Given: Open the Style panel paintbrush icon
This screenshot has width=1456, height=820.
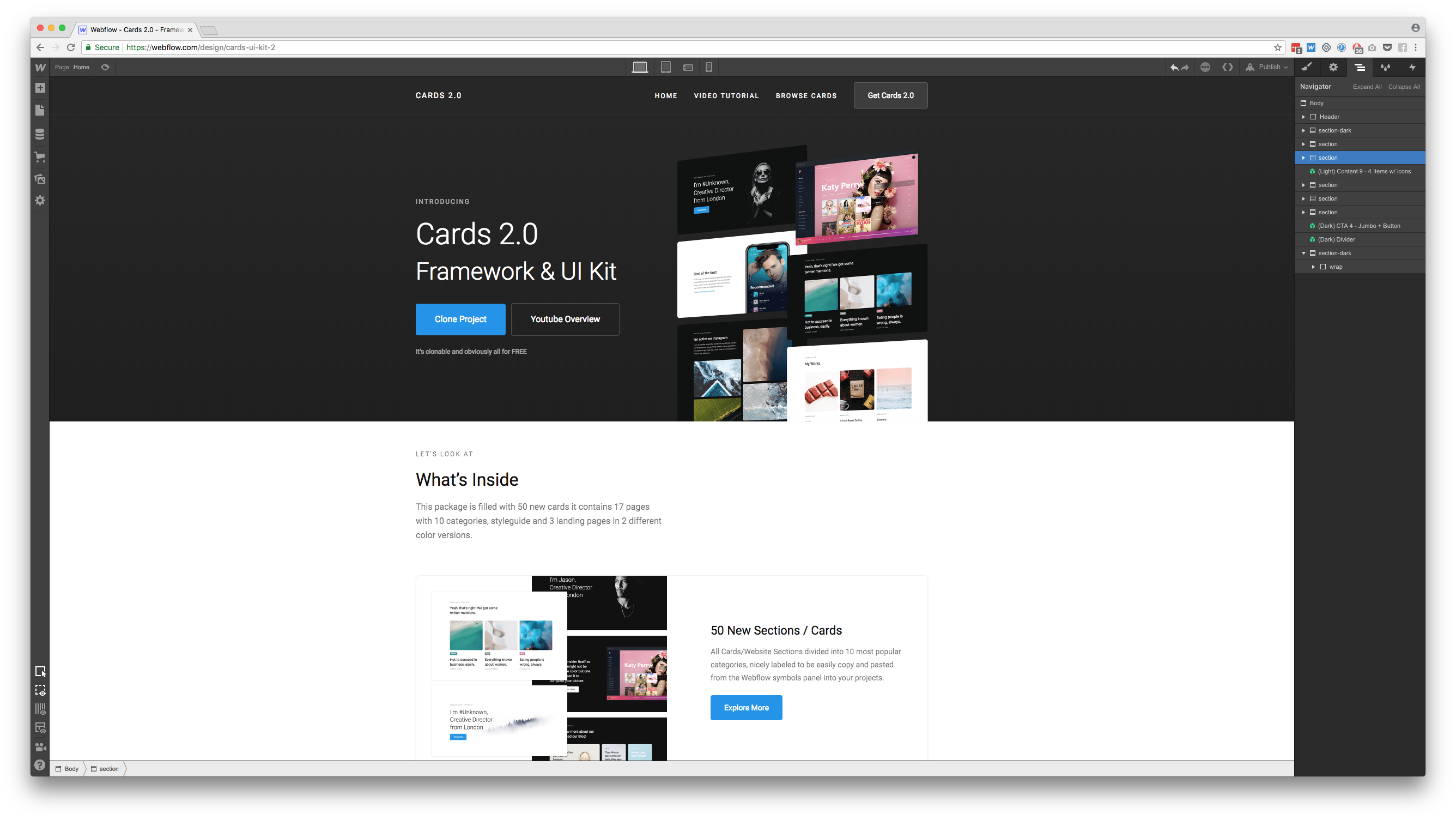Looking at the screenshot, I should 1307,67.
